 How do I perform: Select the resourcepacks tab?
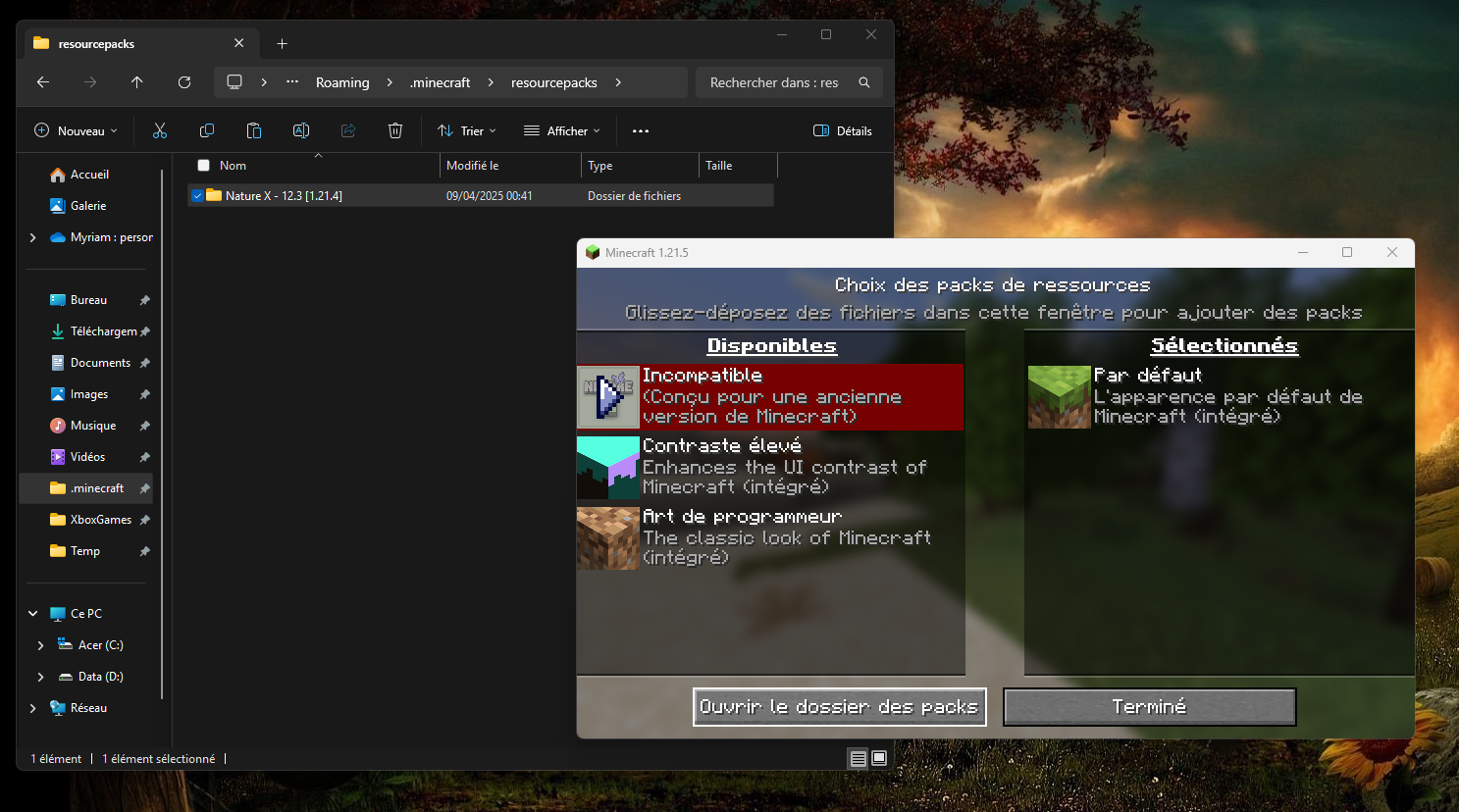pos(139,43)
